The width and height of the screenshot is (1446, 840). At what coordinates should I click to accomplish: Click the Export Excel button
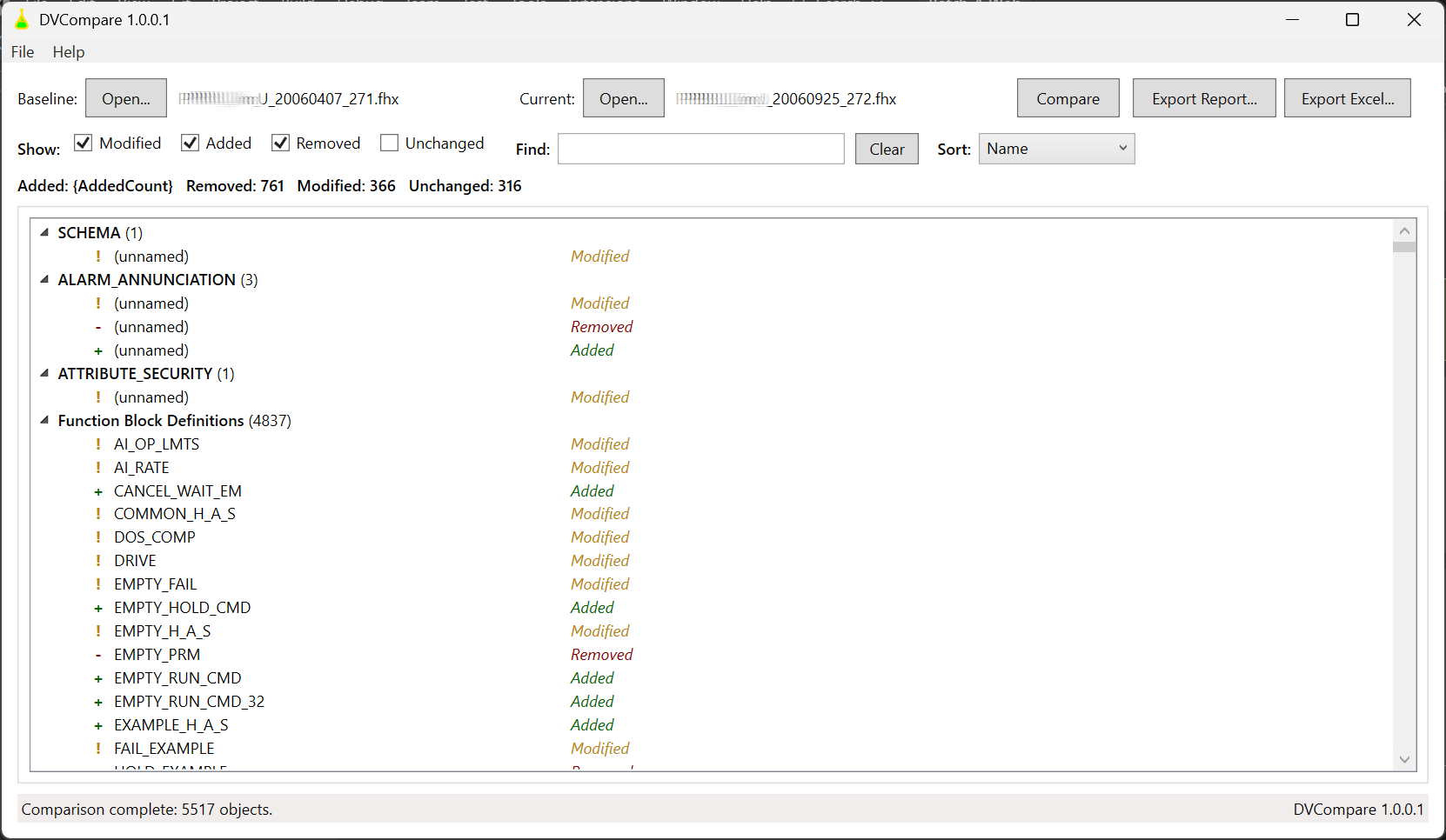point(1348,98)
